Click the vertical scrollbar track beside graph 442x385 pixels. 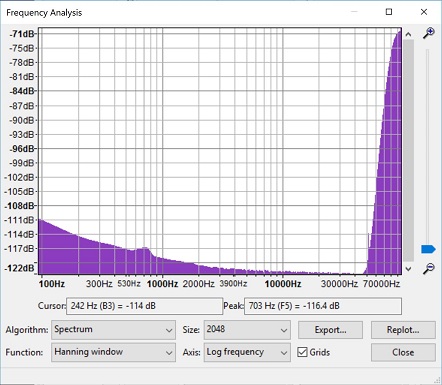click(408, 151)
